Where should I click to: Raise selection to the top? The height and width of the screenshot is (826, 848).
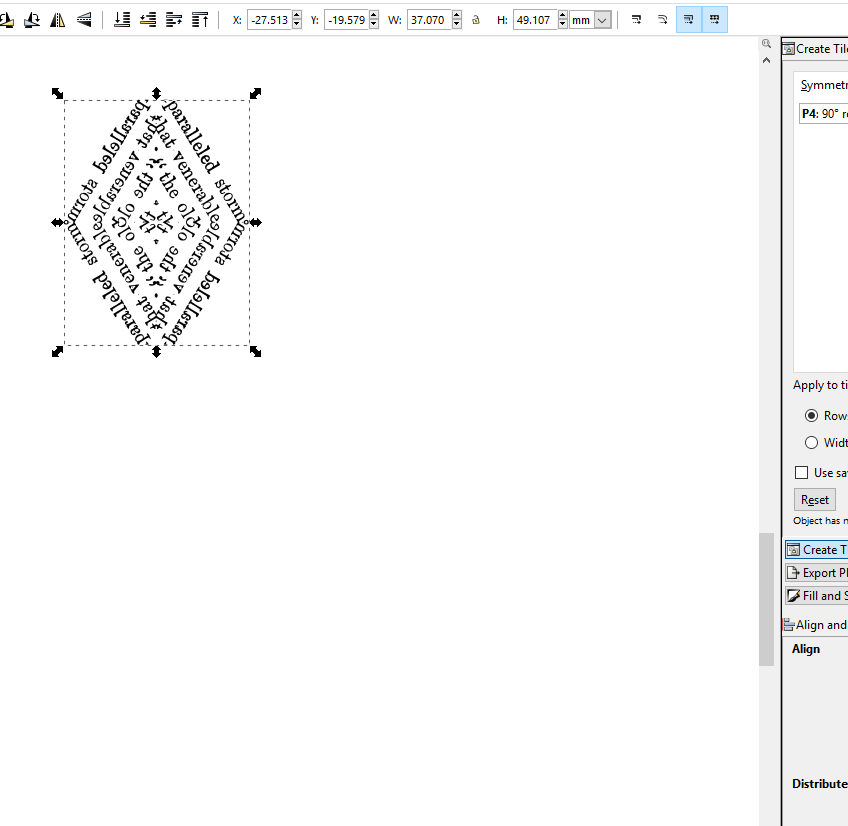click(x=200, y=18)
